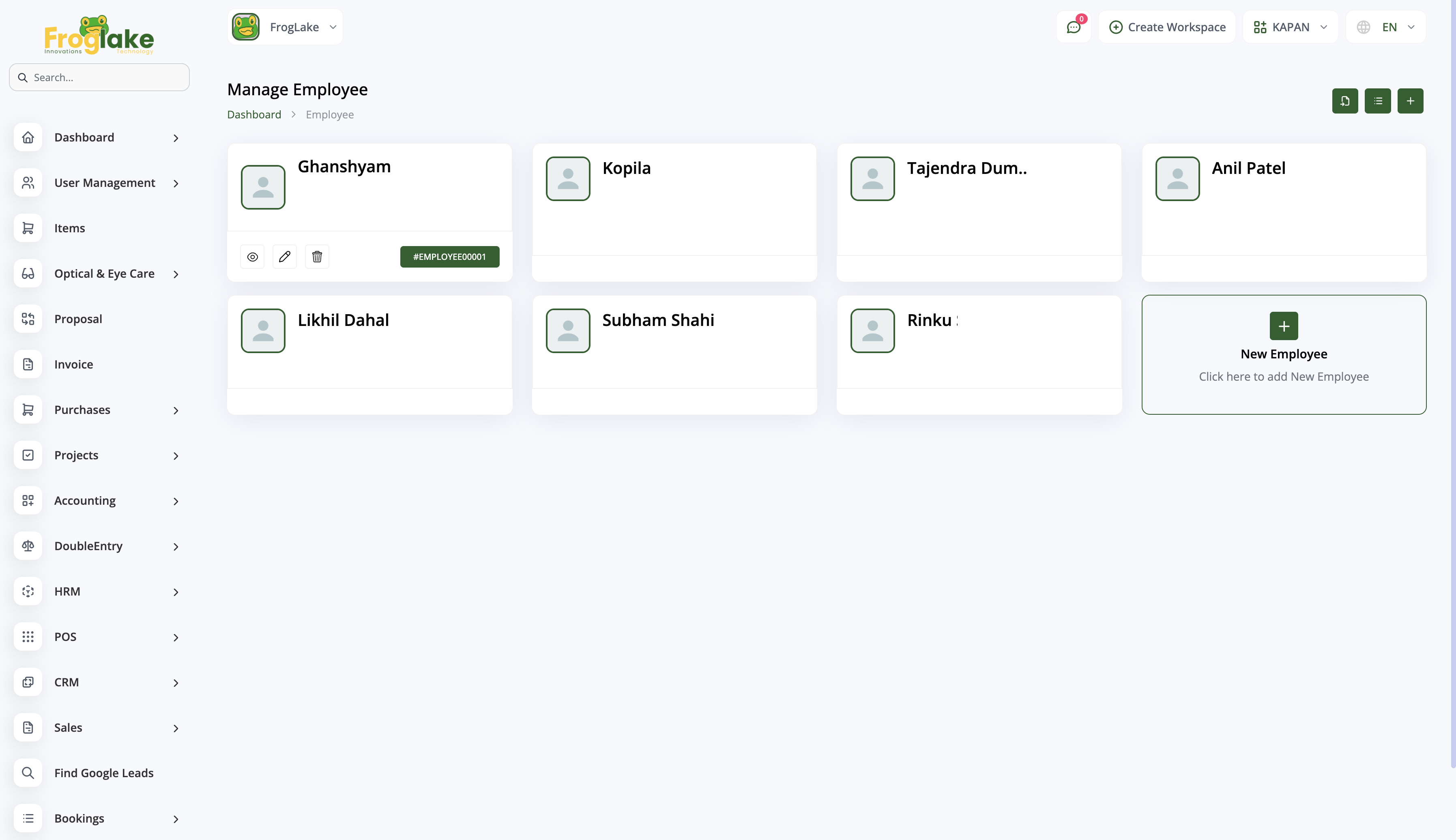Switch to list view icon
The height and width of the screenshot is (840, 1456).
click(x=1377, y=101)
